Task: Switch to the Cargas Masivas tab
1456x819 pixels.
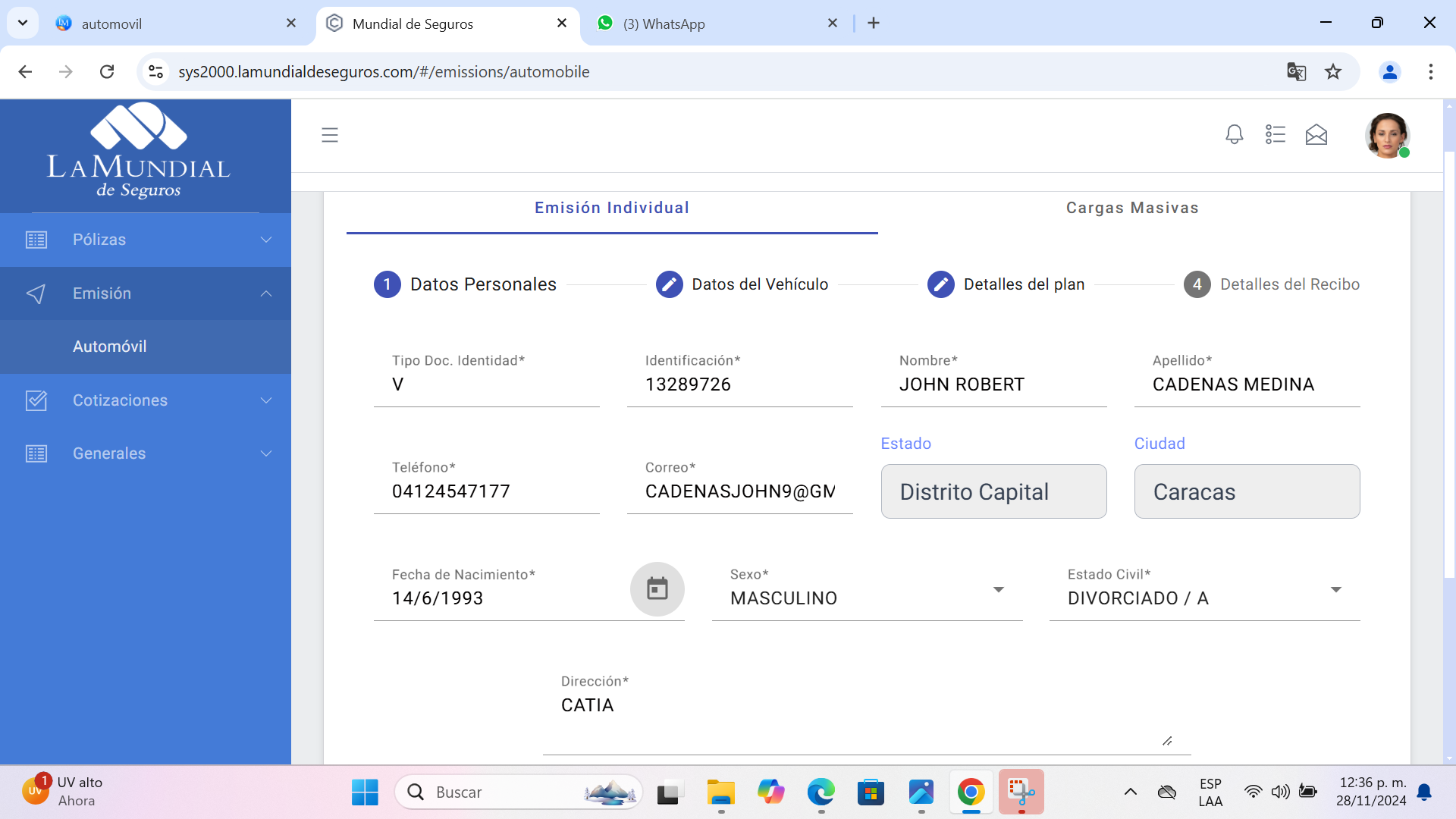Action: [1131, 208]
